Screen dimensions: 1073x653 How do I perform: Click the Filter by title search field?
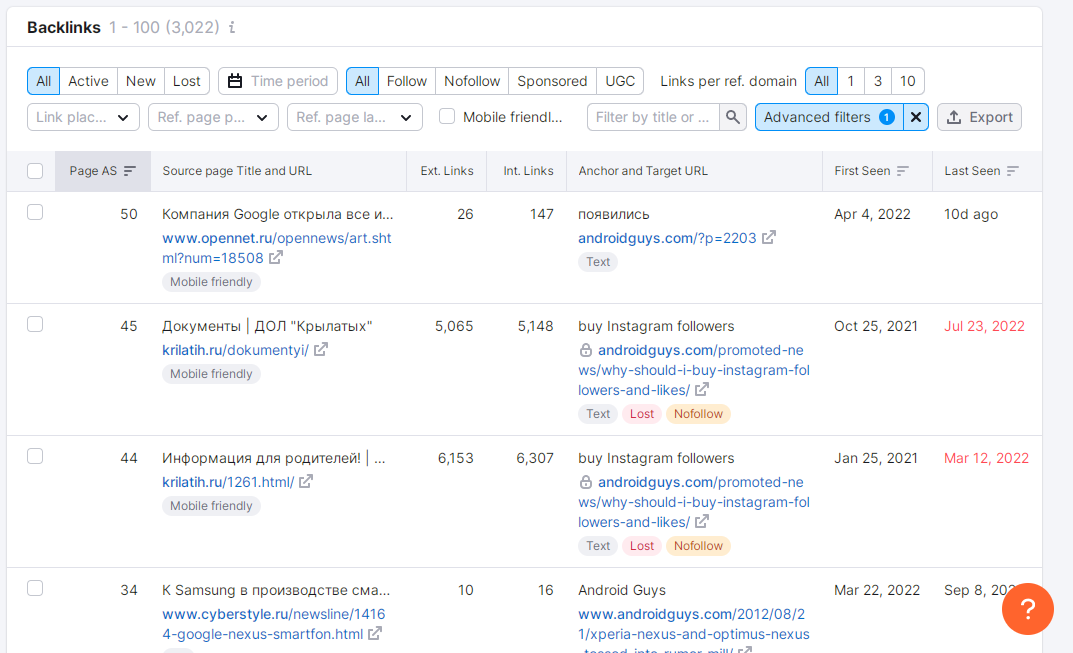point(653,117)
